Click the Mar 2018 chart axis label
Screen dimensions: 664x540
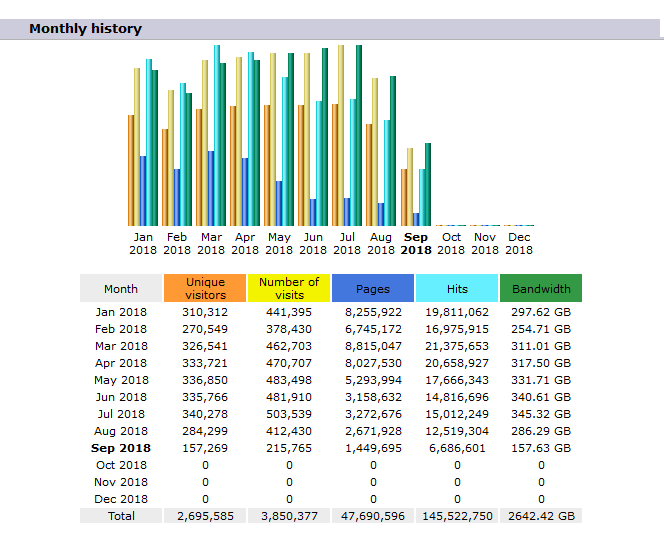tap(211, 244)
